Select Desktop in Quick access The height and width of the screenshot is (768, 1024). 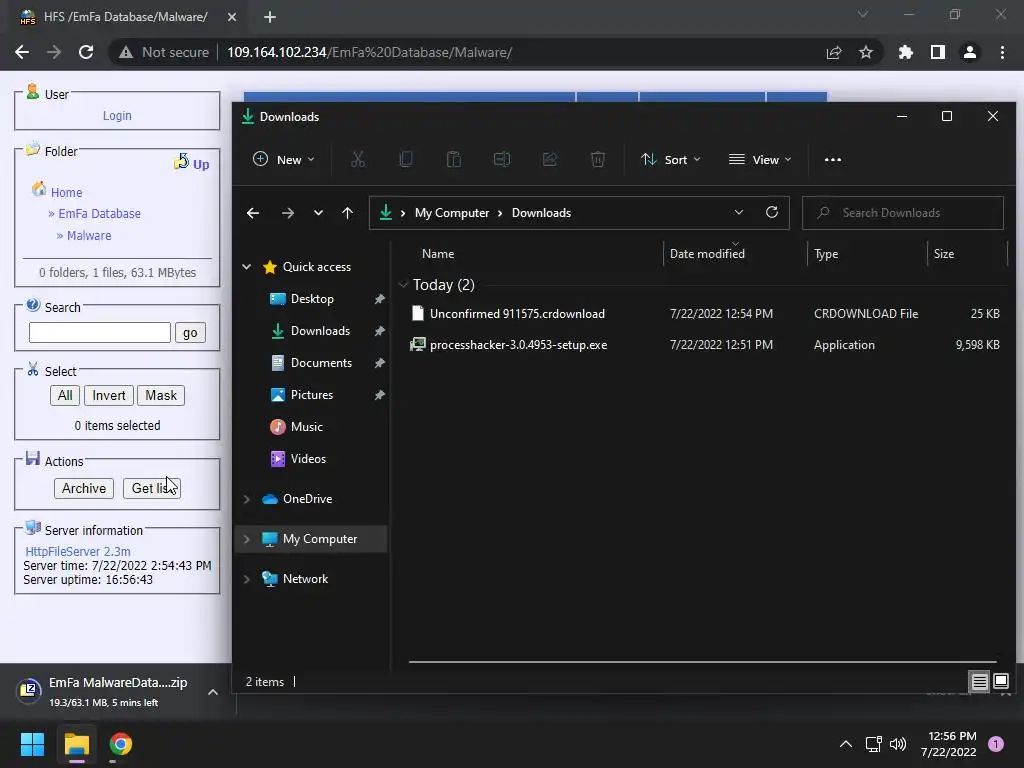coord(312,299)
